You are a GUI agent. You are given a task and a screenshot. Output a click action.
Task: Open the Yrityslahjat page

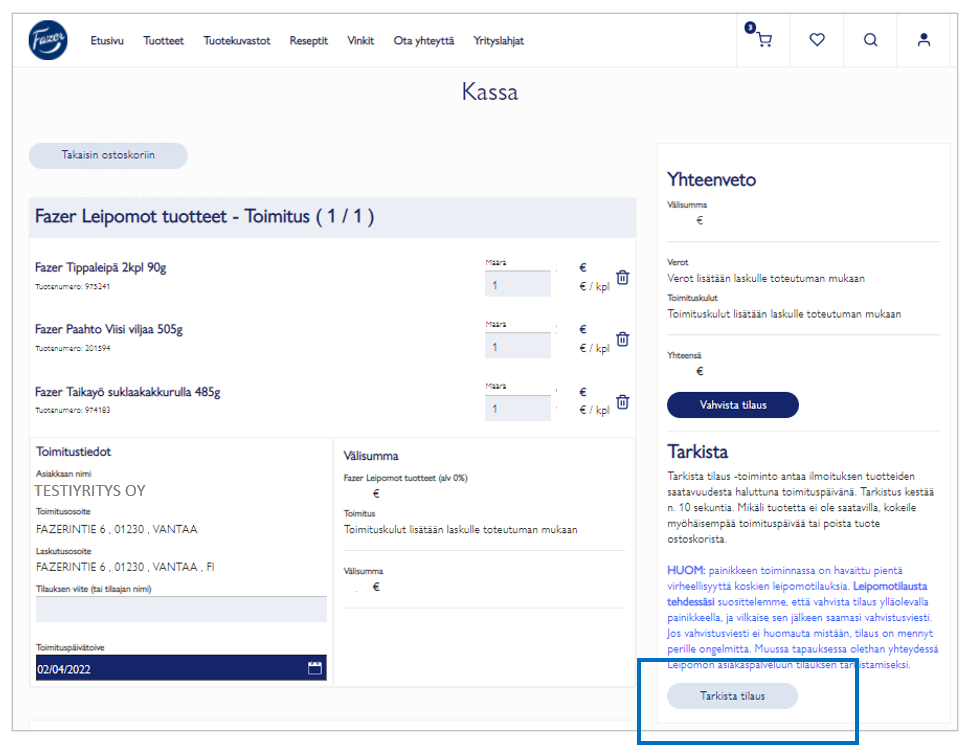click(x=498, y=41)
